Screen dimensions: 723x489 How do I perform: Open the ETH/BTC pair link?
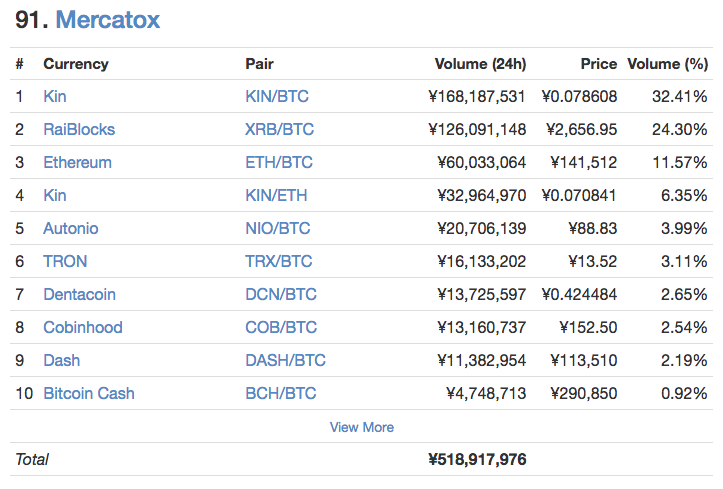pos(279,163)
